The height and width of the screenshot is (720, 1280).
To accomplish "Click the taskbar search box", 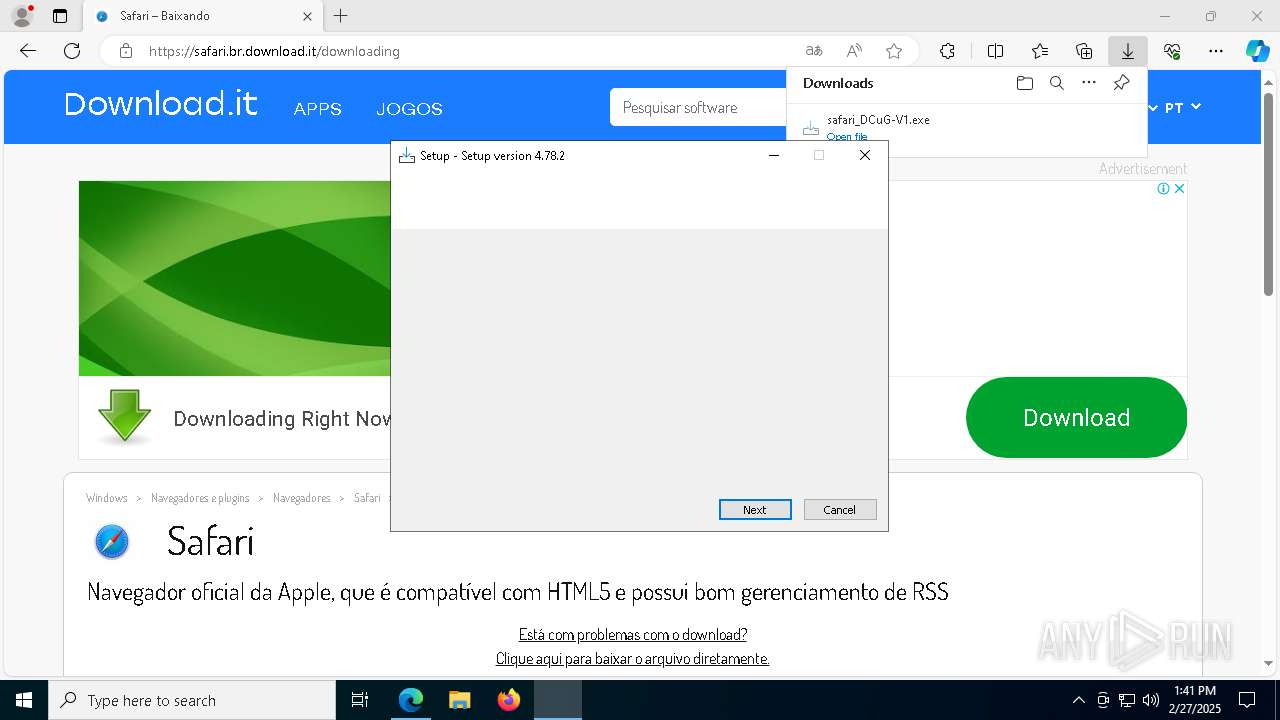I will pyautogui.click(x=192, y=700).
